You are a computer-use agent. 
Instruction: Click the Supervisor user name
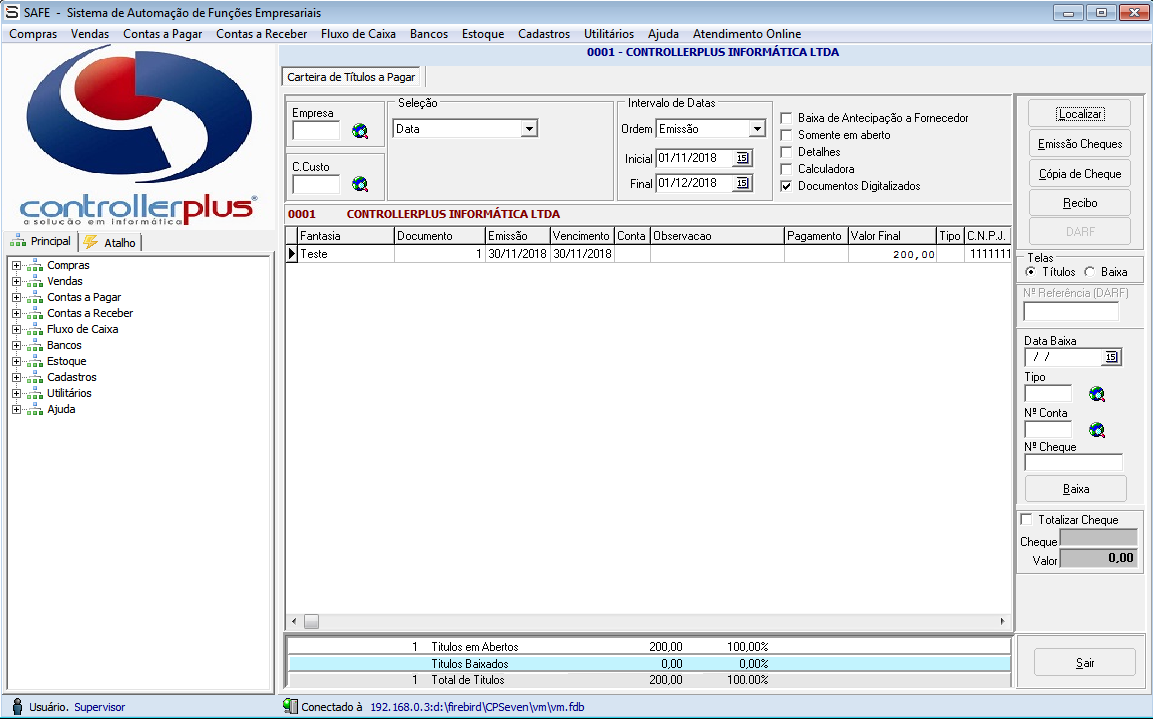[99, 707]
